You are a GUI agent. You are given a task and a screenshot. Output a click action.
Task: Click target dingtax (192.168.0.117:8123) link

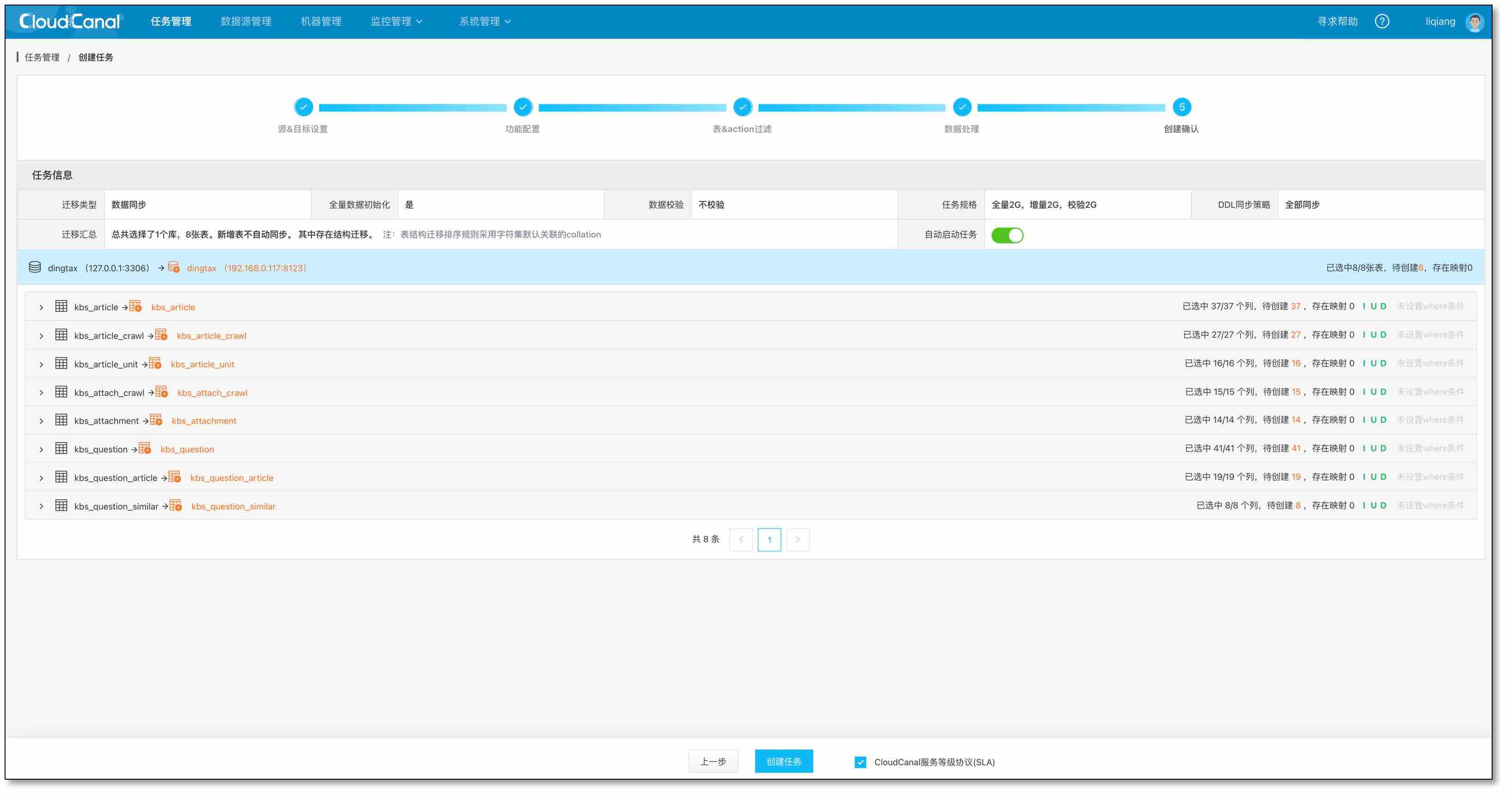[x=246, y=268]
